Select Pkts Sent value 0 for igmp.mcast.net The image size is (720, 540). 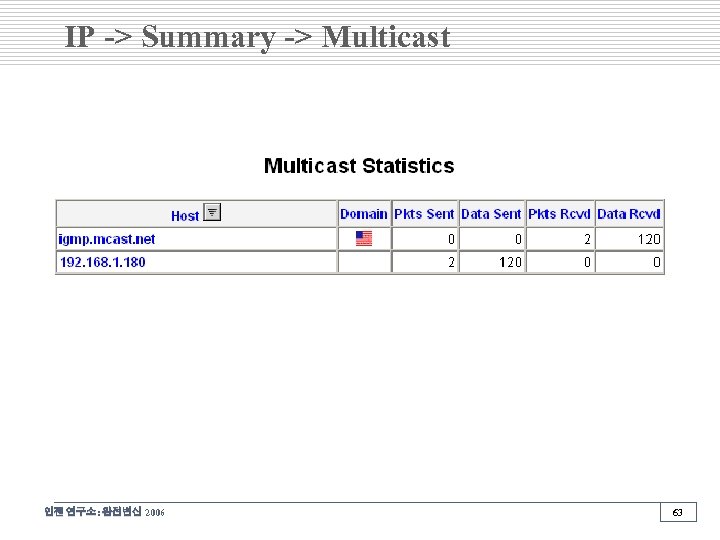pyautogui.click(x=451, y=239)
